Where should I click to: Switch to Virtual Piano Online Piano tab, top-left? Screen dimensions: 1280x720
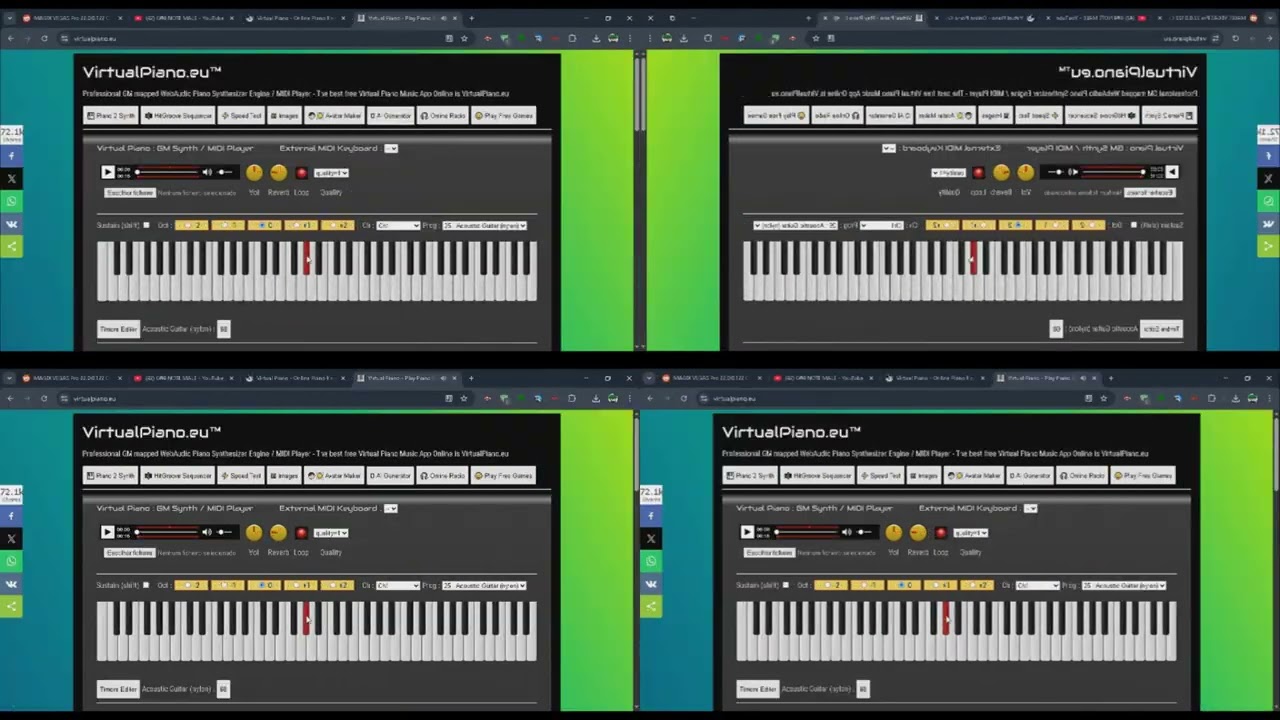click(x=294, y=17)
